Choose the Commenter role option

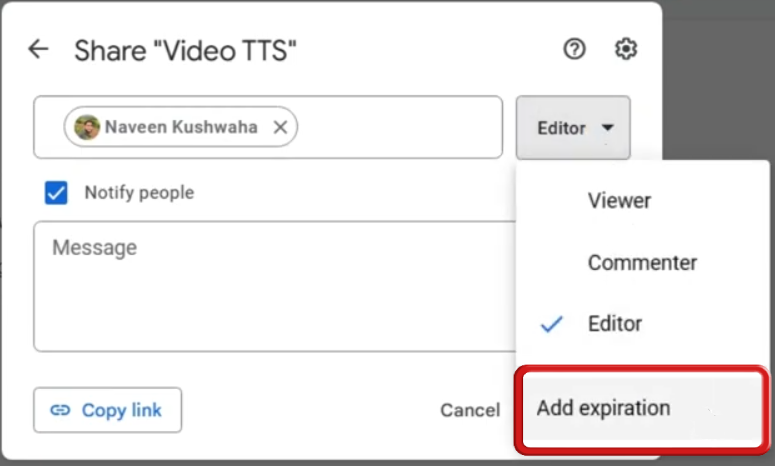point(643,262)
